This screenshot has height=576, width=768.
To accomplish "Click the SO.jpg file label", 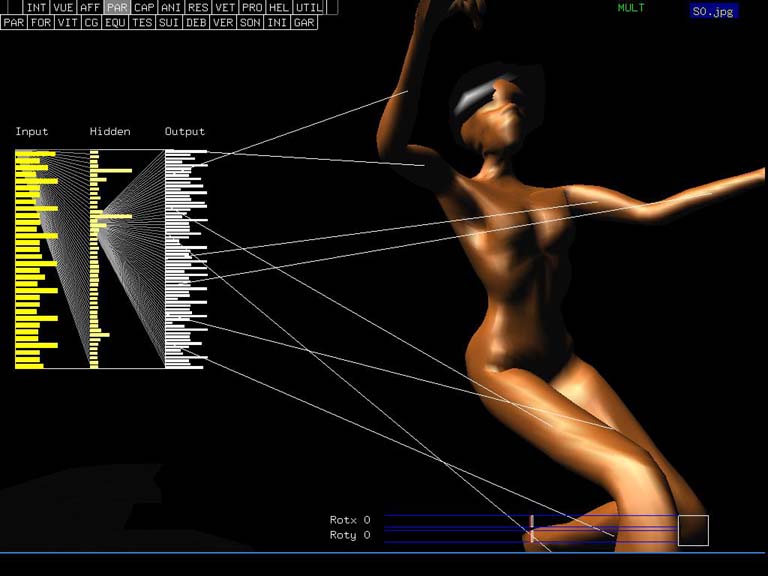I will [713, 12].
